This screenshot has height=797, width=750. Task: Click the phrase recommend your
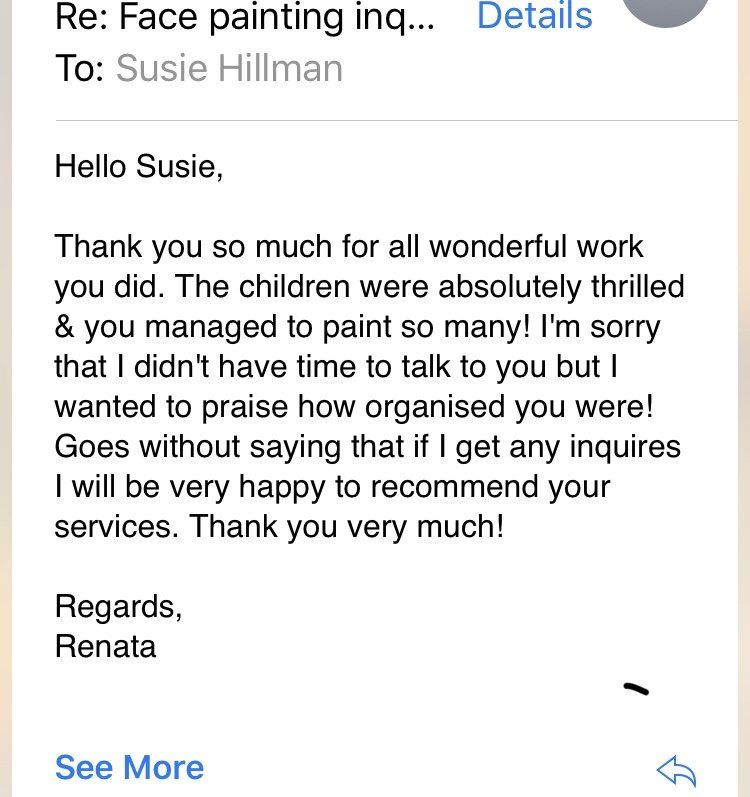(490, 487)
